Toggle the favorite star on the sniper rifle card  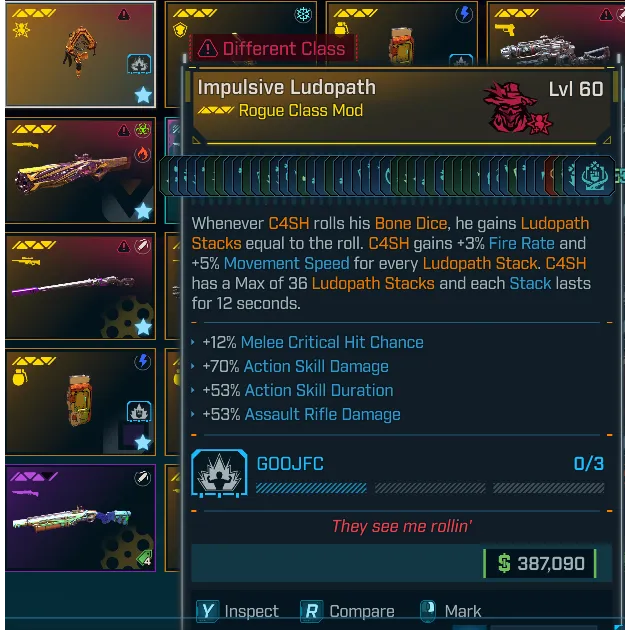click(143, 327)
